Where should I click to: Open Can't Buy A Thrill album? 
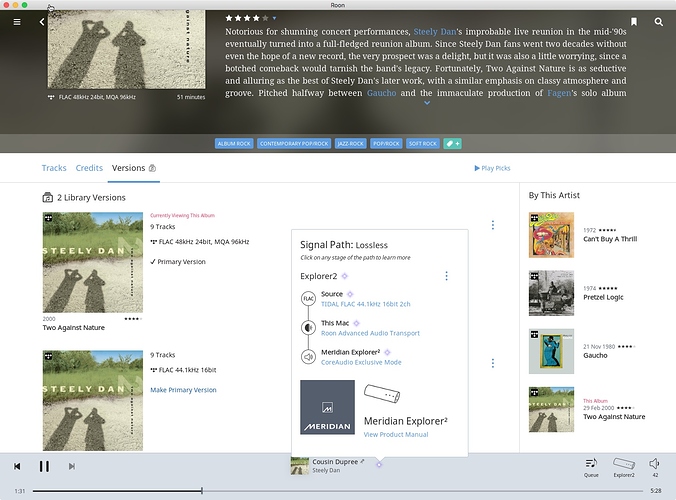[x=551, y=235]
